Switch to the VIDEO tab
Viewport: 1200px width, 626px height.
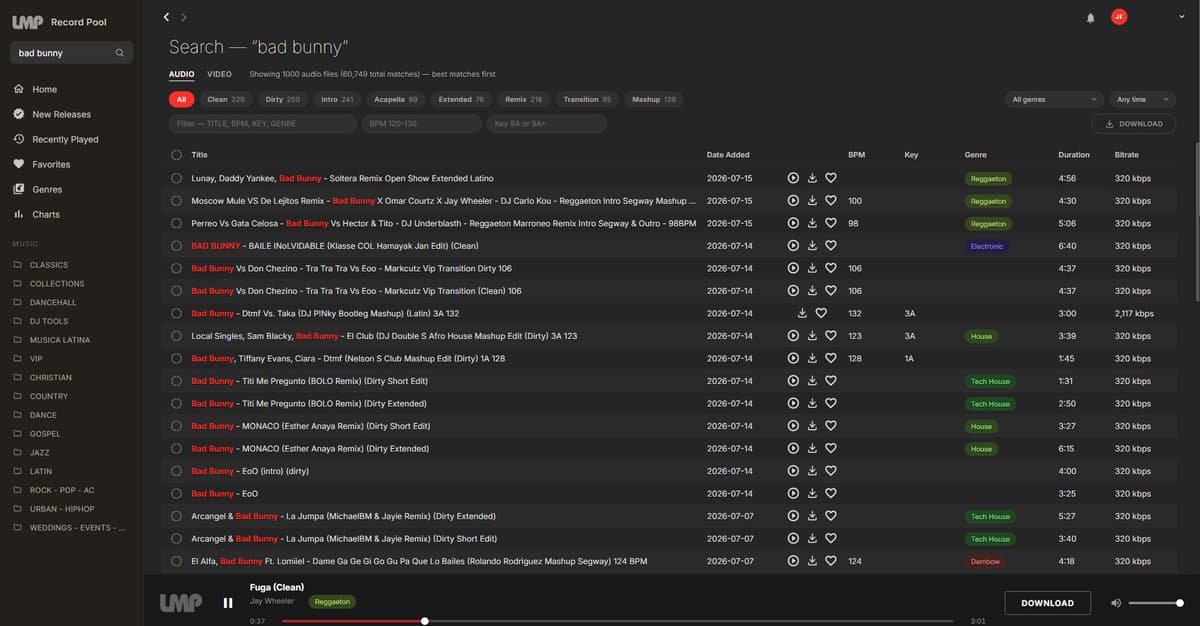219,74
